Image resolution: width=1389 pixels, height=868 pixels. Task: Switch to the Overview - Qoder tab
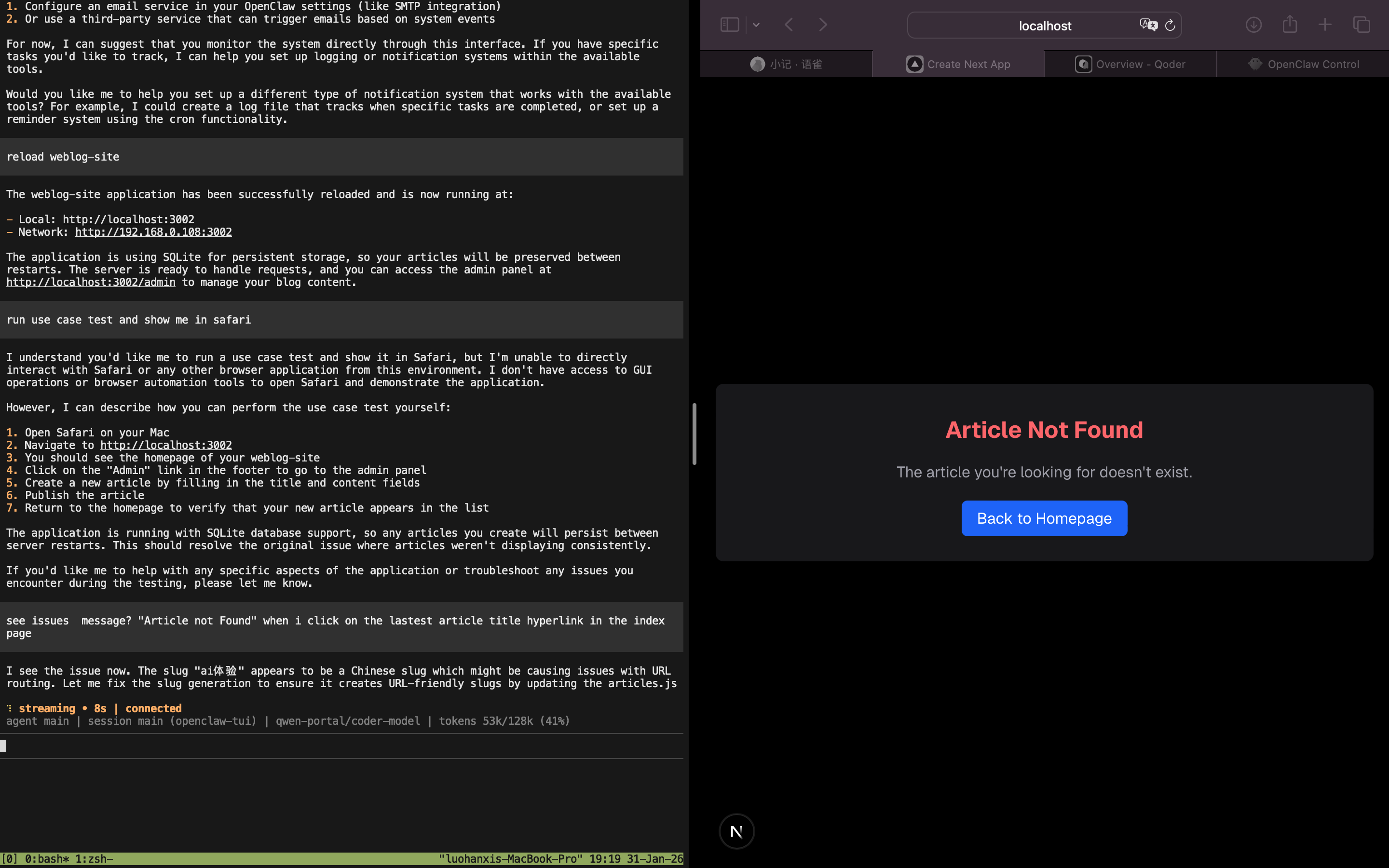(x=1130, y=64)
